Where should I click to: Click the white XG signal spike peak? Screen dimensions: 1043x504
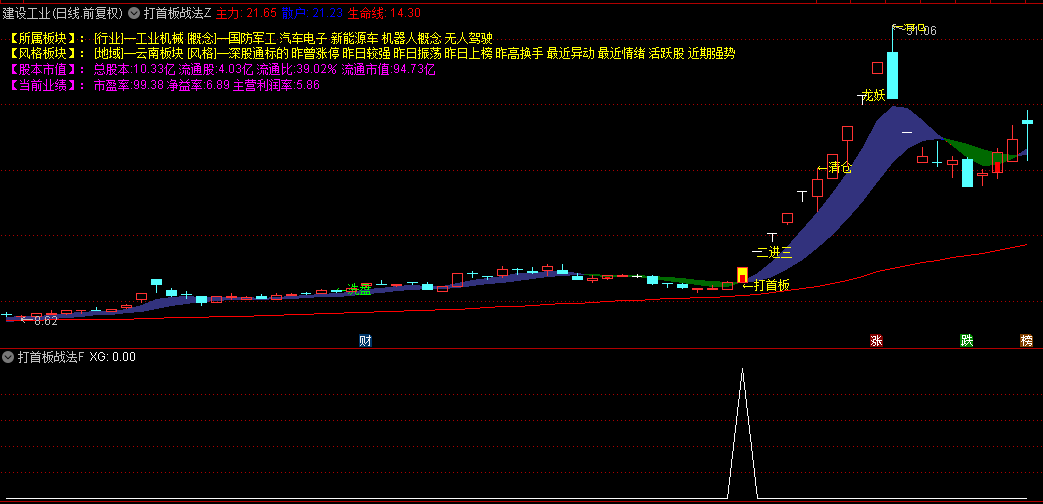click(x=742, y=369)
